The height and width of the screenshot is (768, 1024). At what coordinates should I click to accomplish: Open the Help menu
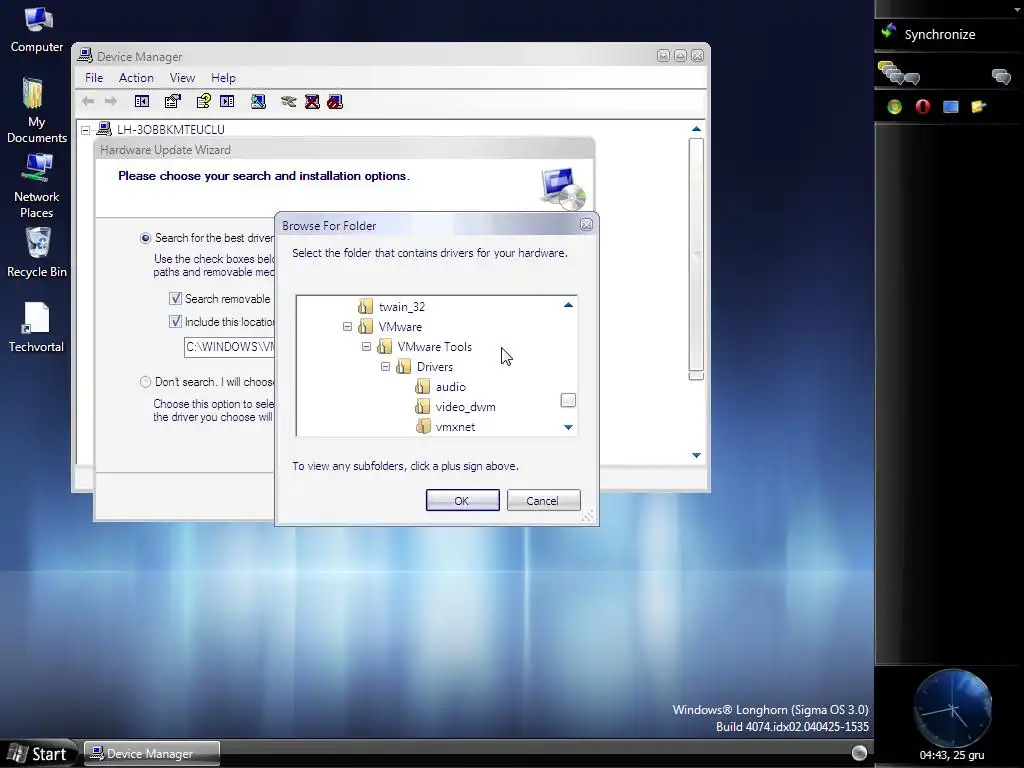tap(223, 78)
